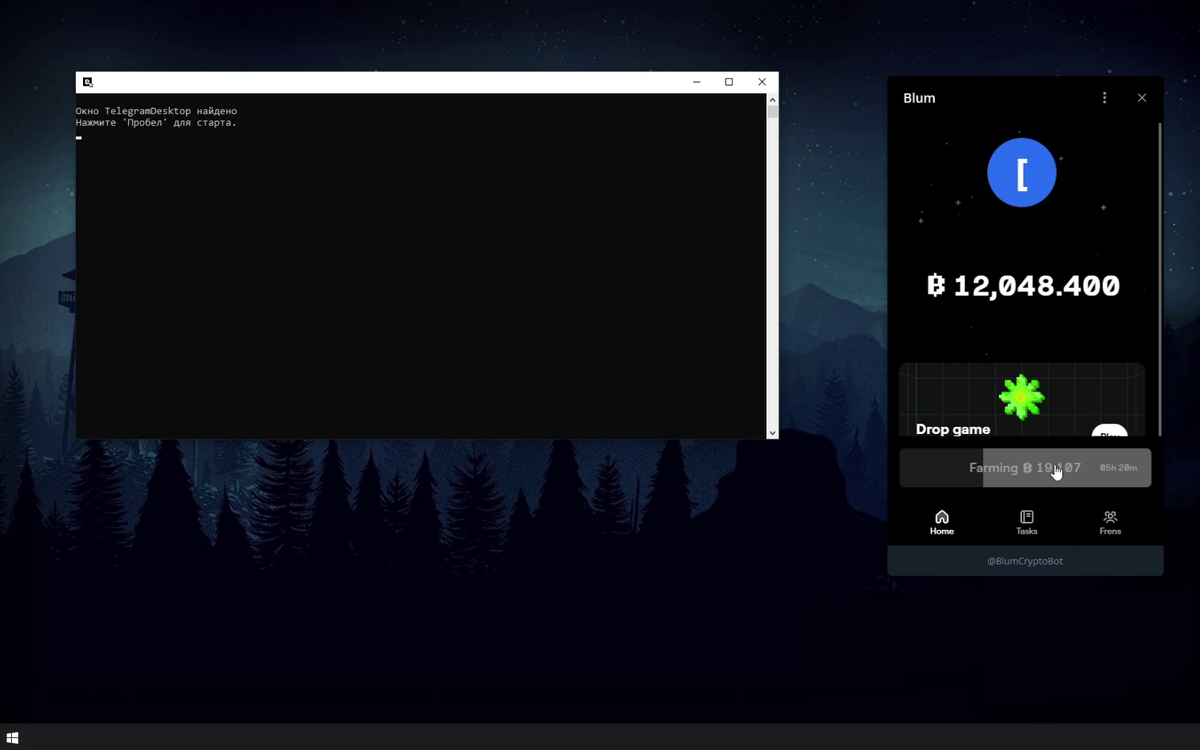The width and height of the screenshot is (1200, 750).
Task: Switch to the Home tab
Action: click(x=942, y=523)
